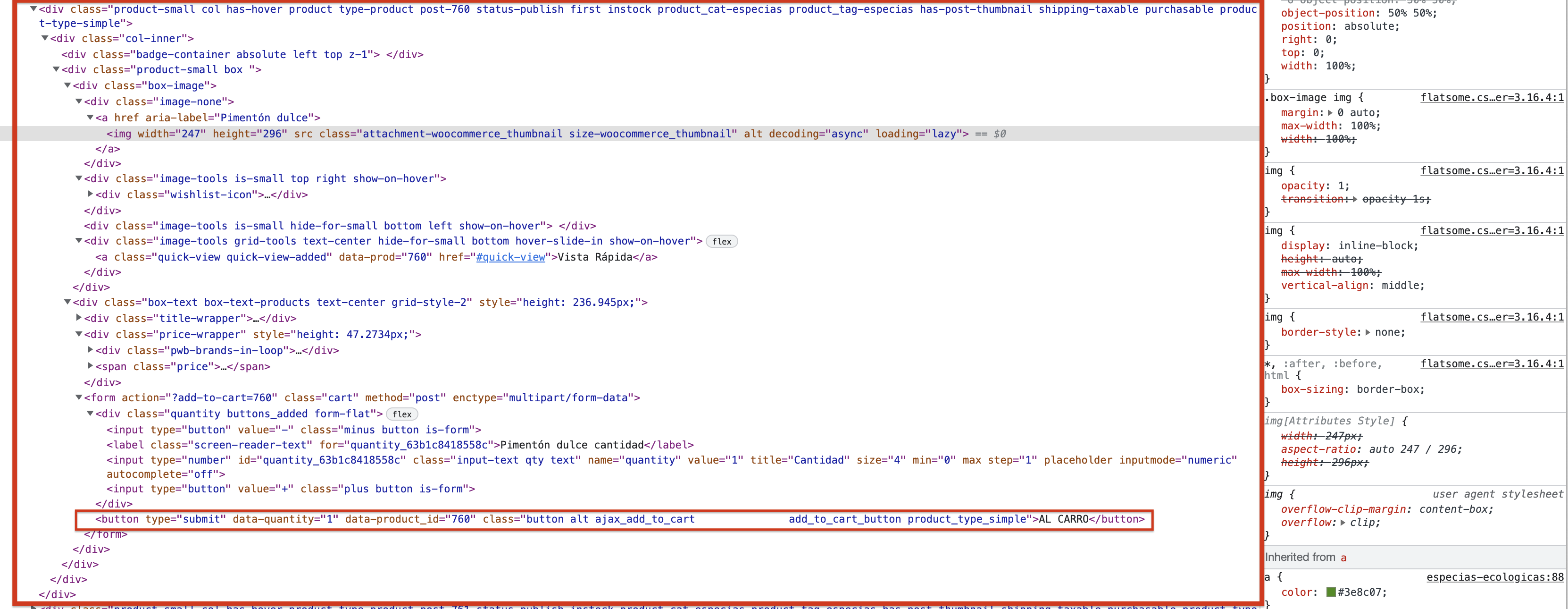Expand the border-style shorthand triangle
This screenshot has height=609, width=1568.
[1368, 332]
